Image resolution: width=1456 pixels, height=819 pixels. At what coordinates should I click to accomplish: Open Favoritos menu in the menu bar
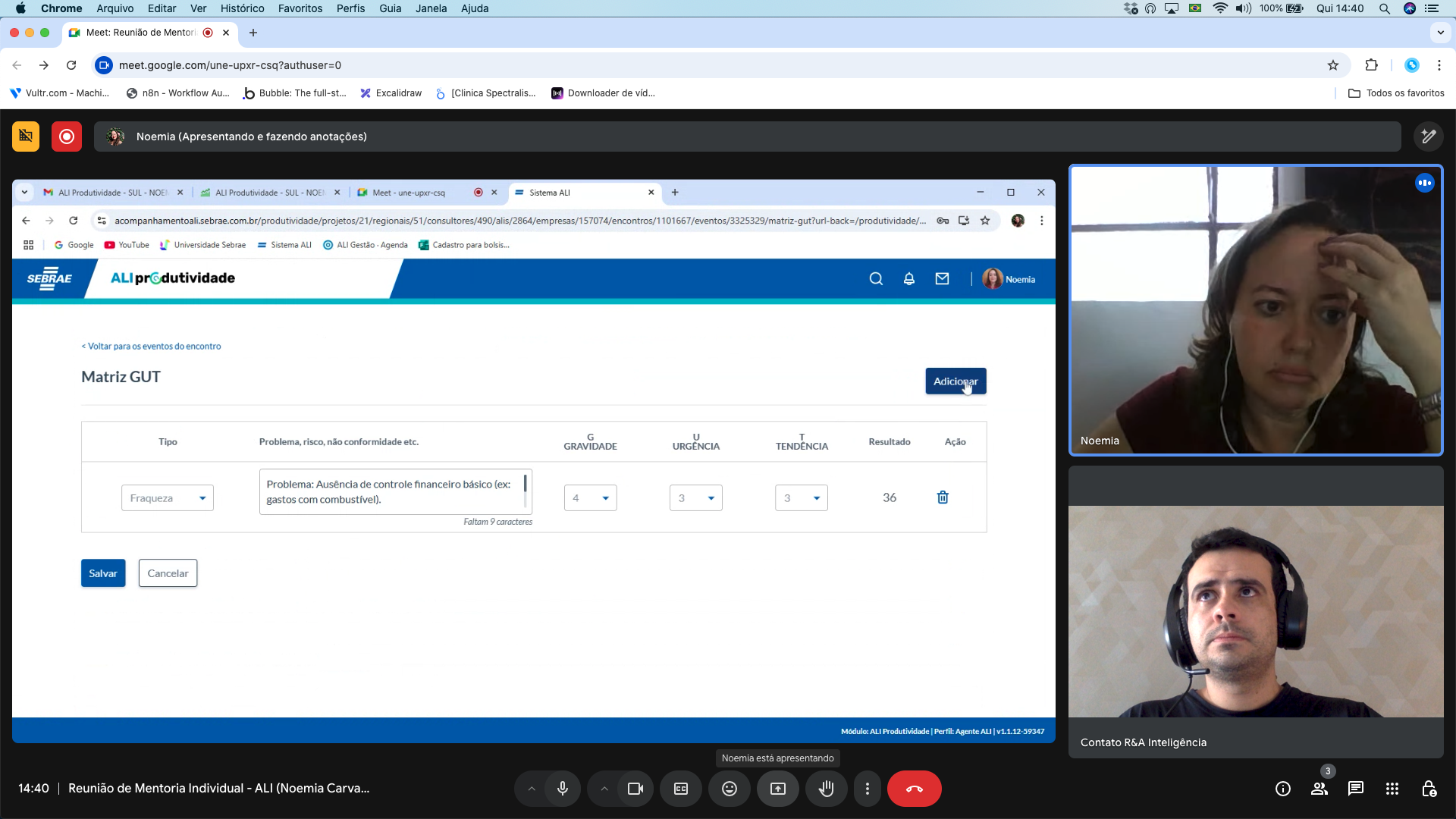coord(300,8)
